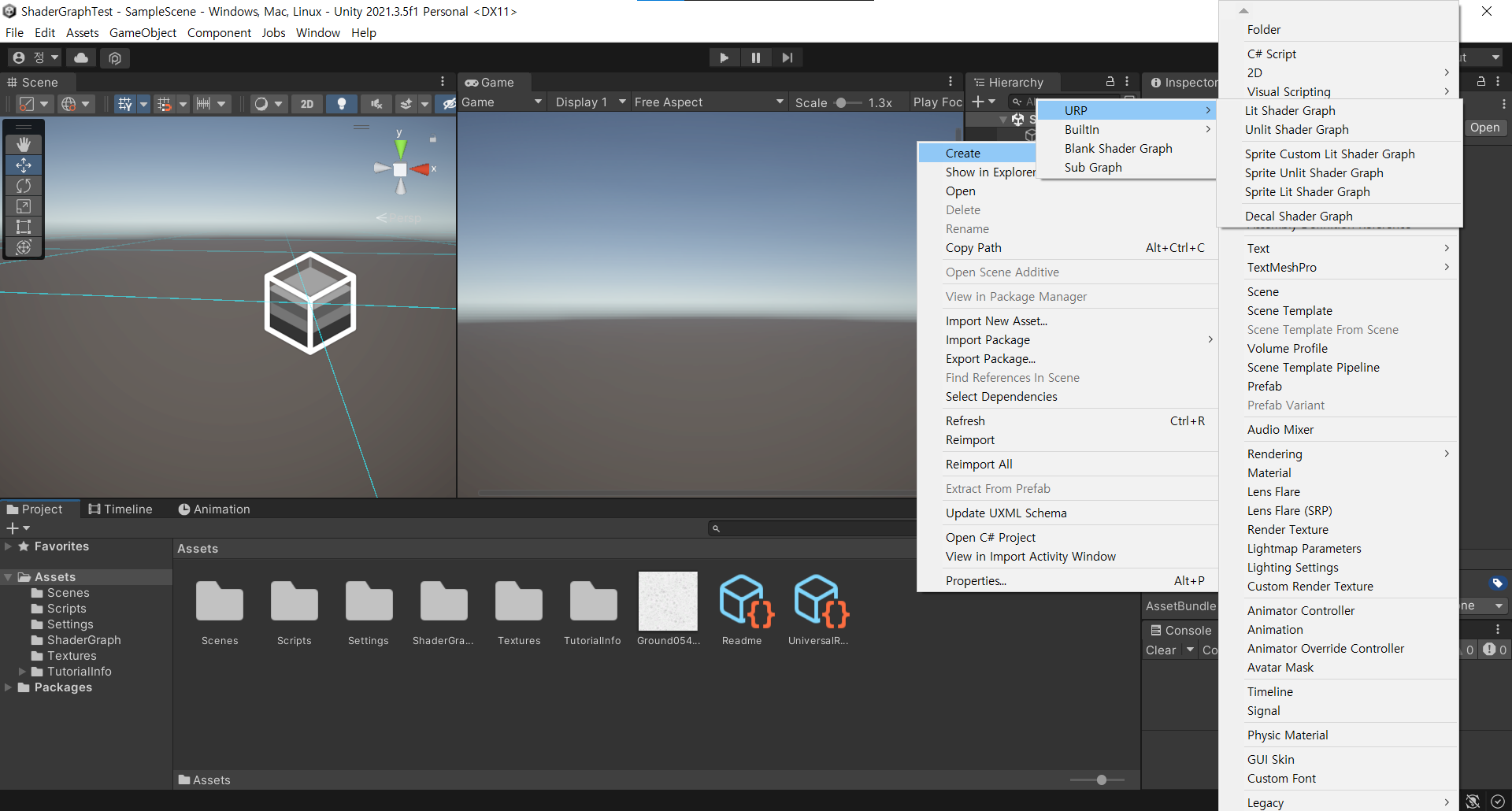
Task: Open the grid options dropdown arrow
Action: coord(143,103)
